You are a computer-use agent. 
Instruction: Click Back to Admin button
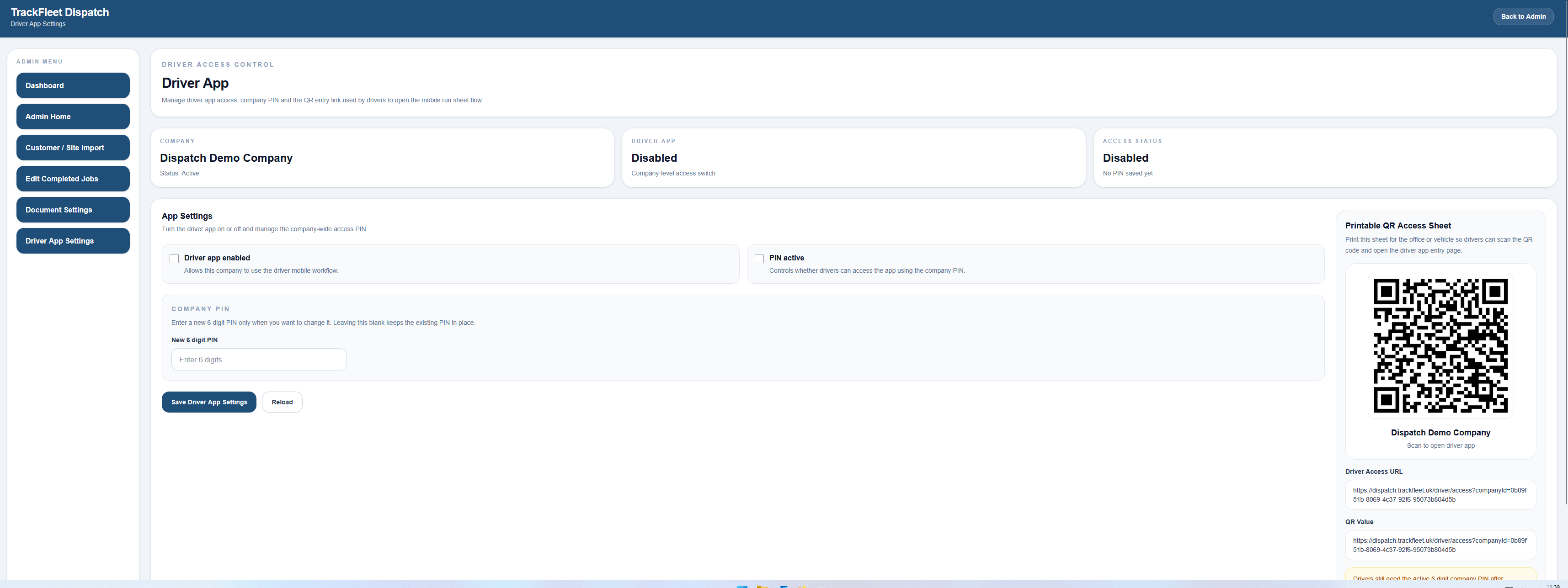[1523, 16]
